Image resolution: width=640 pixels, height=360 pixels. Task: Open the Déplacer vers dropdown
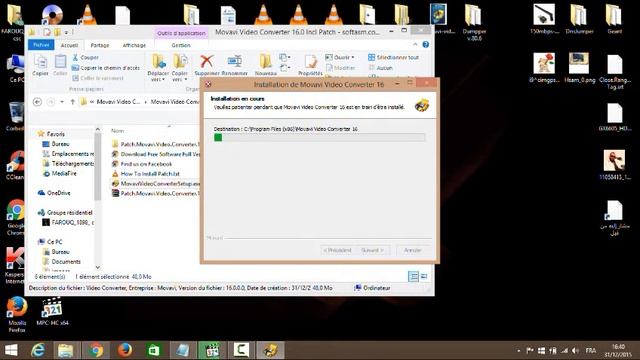click(158, 68)
